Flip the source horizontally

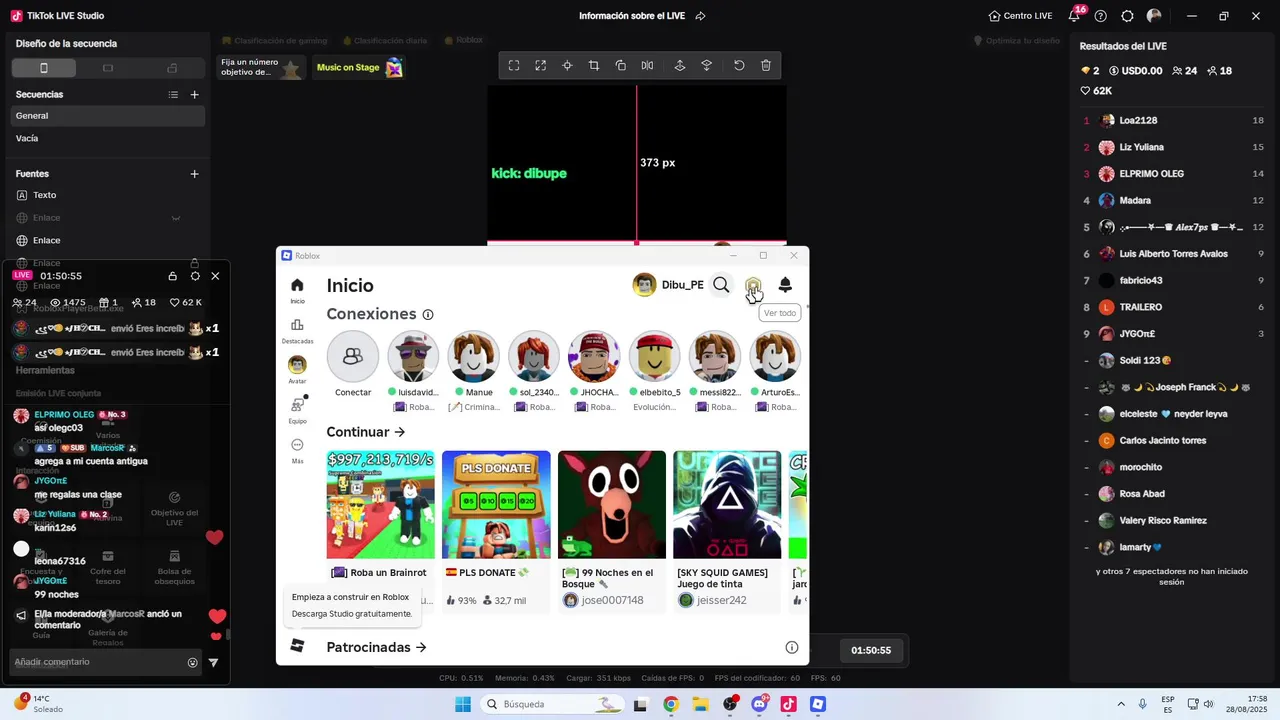pos(648,66)
